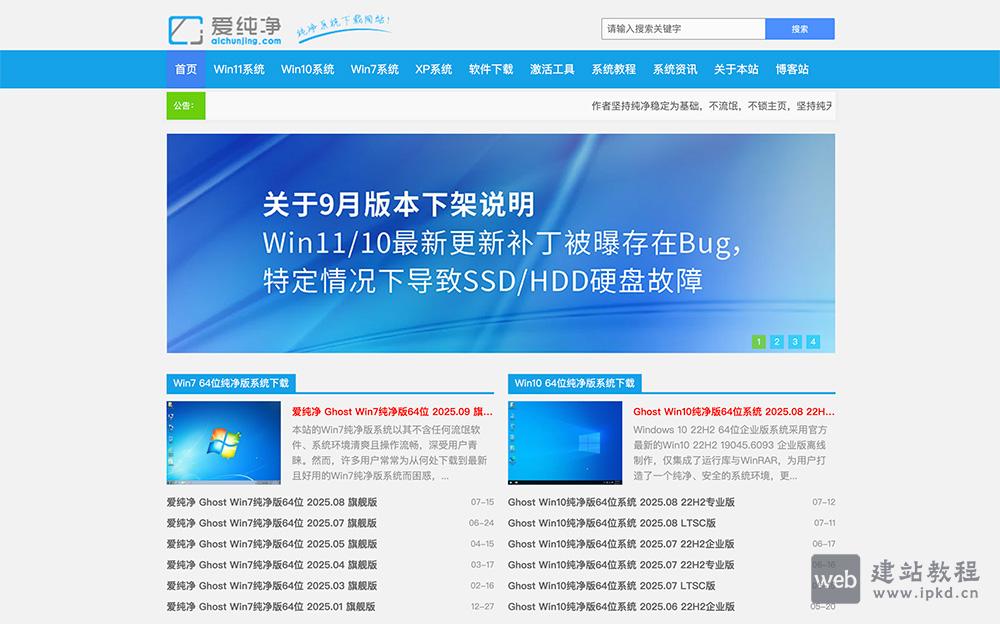This screenshot has height=624, width=1000.
Task: Click the 12-27 date in Win7 list
Action: pyautogui.click(x=482, y=606)
